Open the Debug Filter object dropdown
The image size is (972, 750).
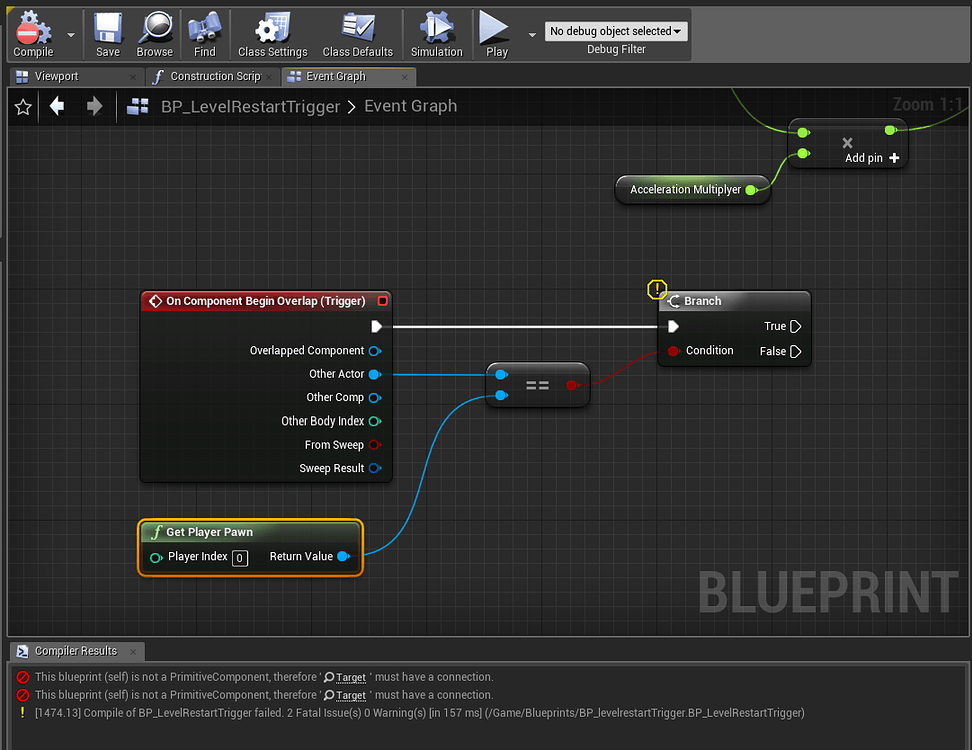[616, 30]
